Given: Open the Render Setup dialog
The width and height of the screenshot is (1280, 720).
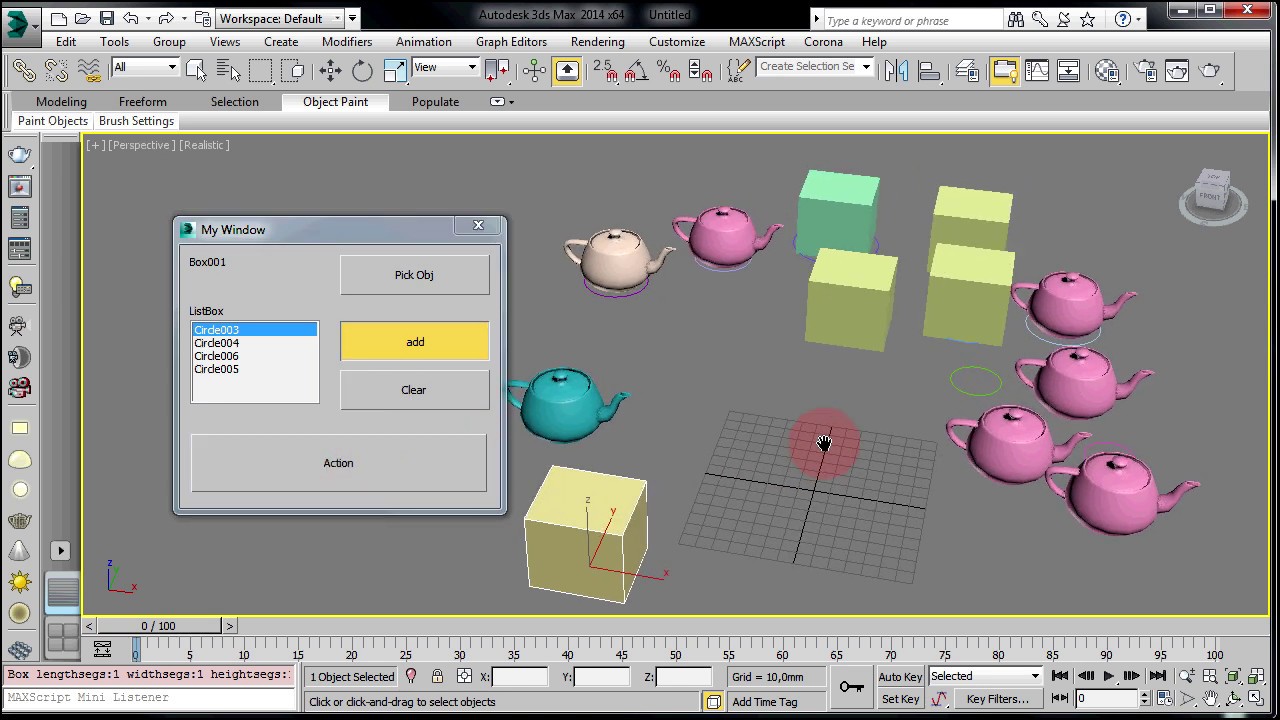Looking at the screenshot, I should 1145,70.
